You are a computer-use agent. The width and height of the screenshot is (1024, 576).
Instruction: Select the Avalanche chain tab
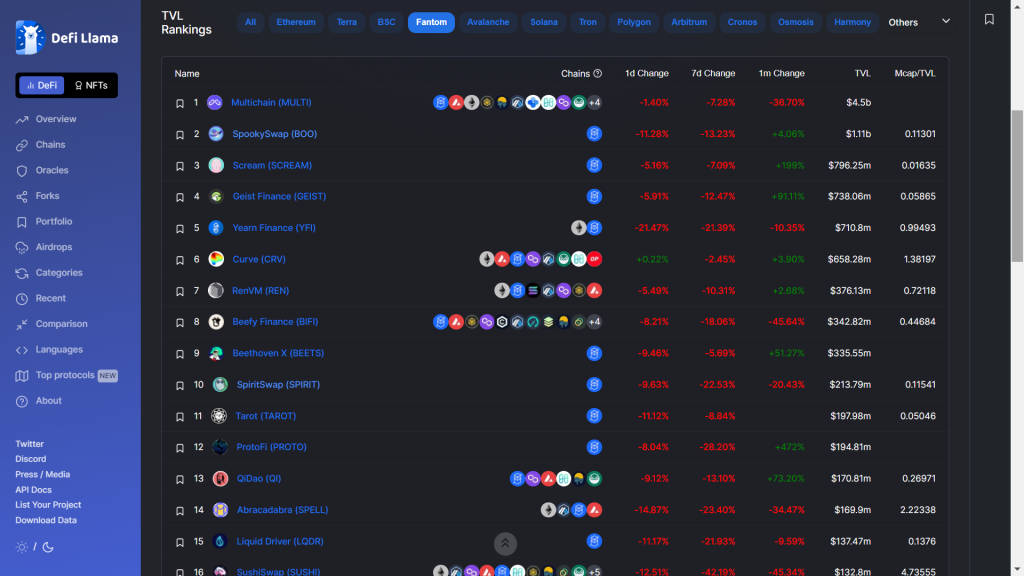coord(488,22)
